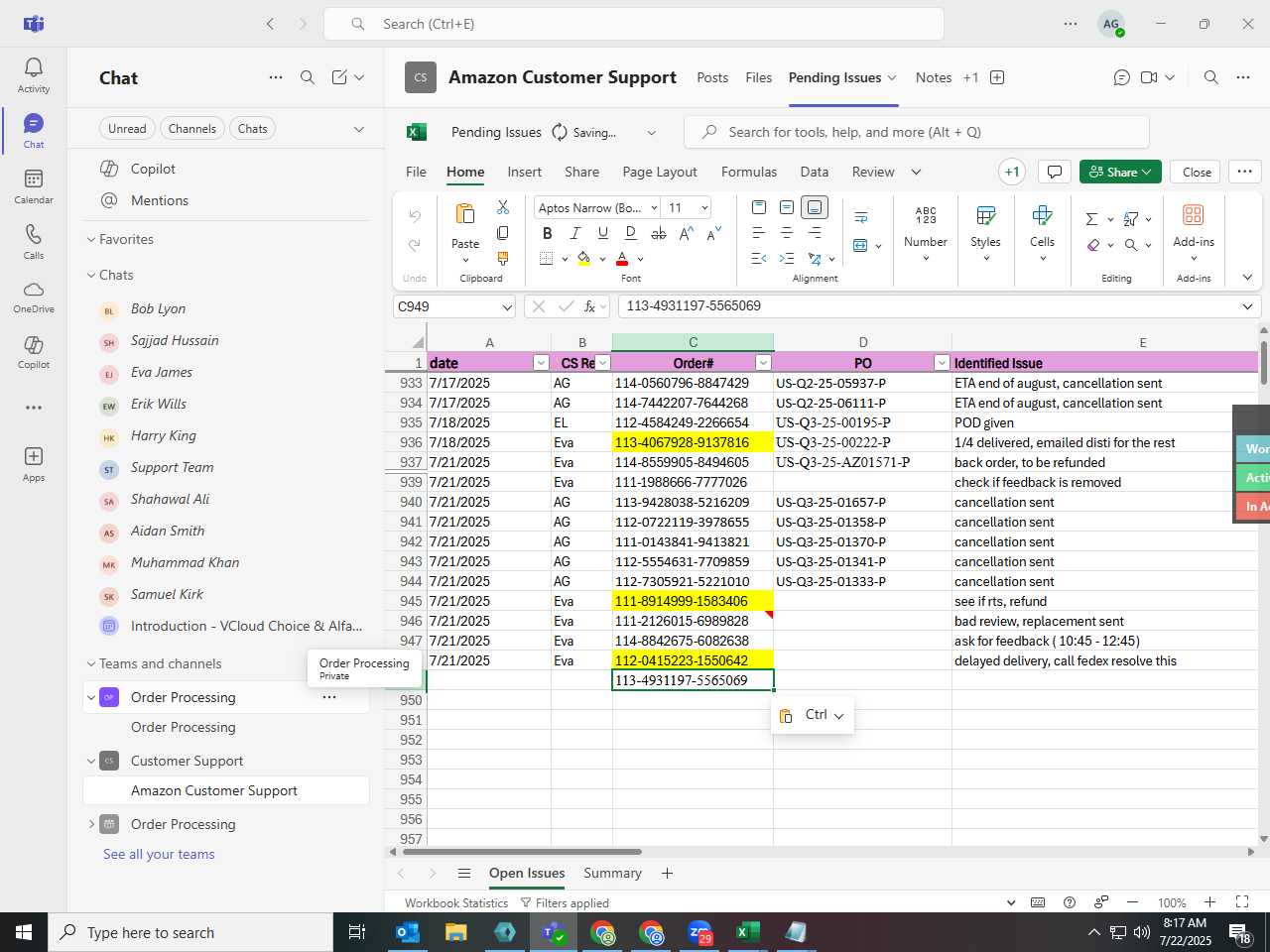Apply the red font color
This screenshot has height=952, width=1270.
622,259
